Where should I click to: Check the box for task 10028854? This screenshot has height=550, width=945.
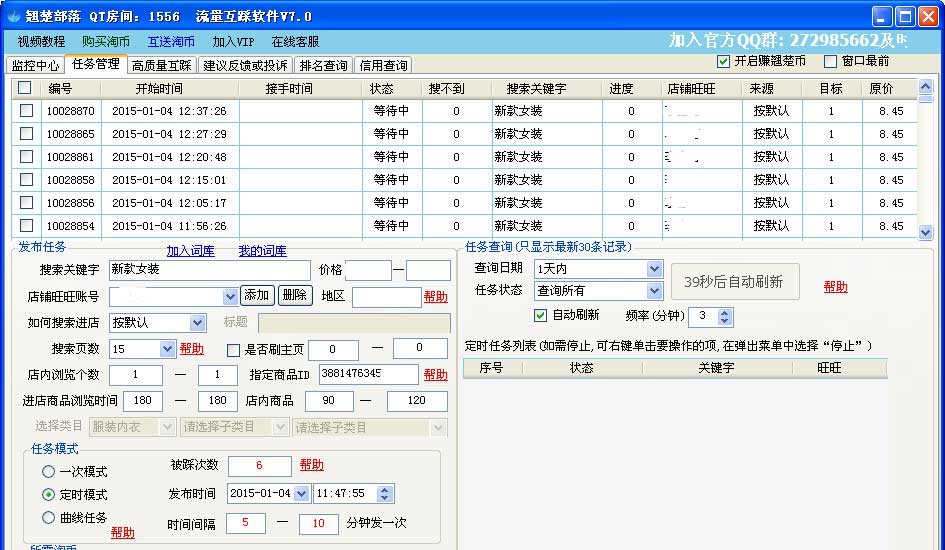click(x=27, y=225)
